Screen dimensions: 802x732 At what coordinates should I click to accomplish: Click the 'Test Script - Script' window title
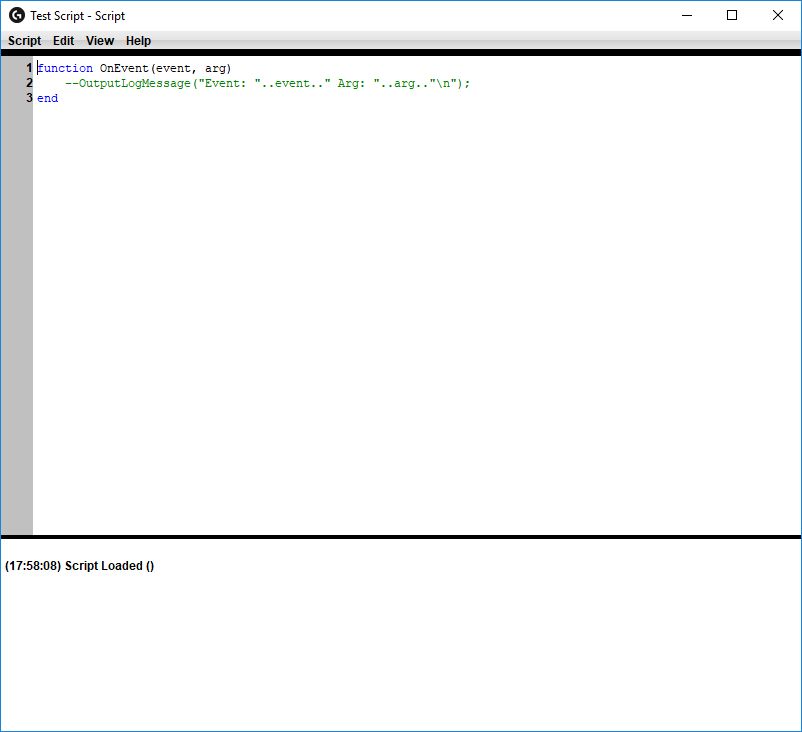[77, 16]
